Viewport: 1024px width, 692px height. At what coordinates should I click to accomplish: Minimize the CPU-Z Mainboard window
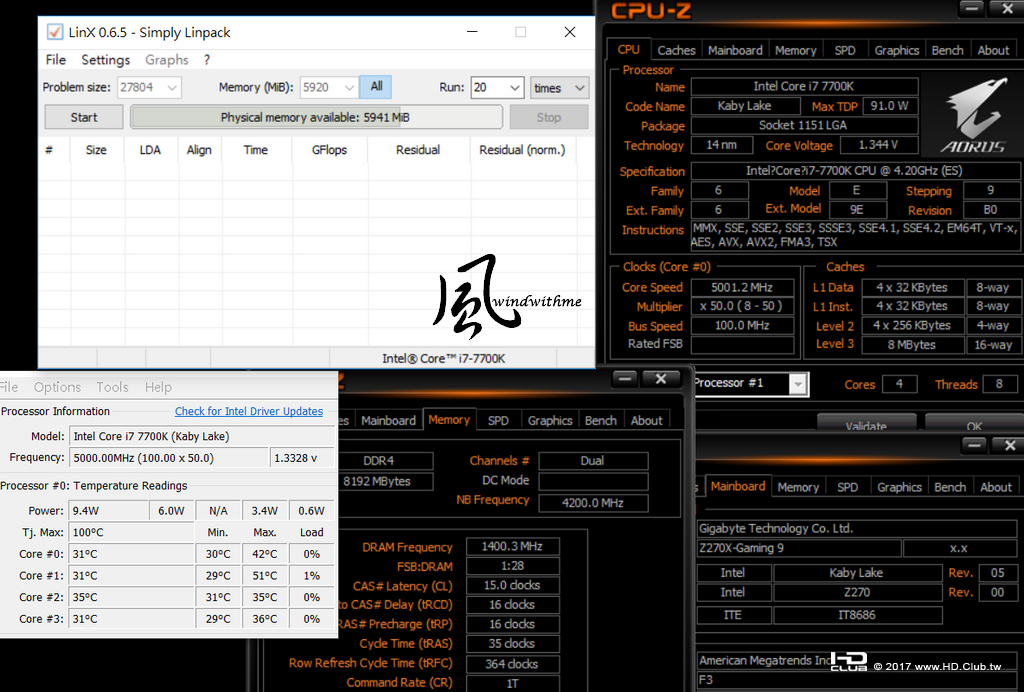(x=974, y=445)
